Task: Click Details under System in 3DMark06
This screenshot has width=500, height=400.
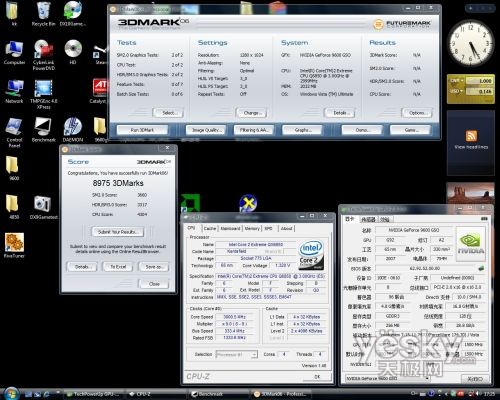Action: [340, 113]
